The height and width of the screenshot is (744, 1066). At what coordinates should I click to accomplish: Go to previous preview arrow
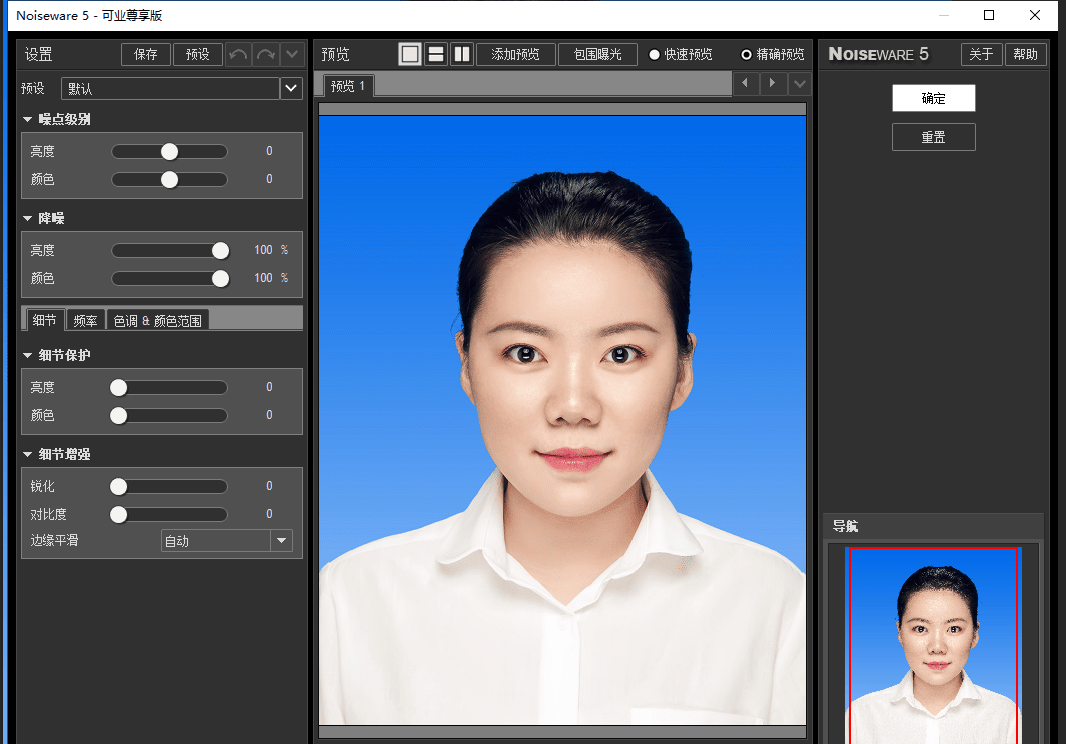(x=746, y=84)
